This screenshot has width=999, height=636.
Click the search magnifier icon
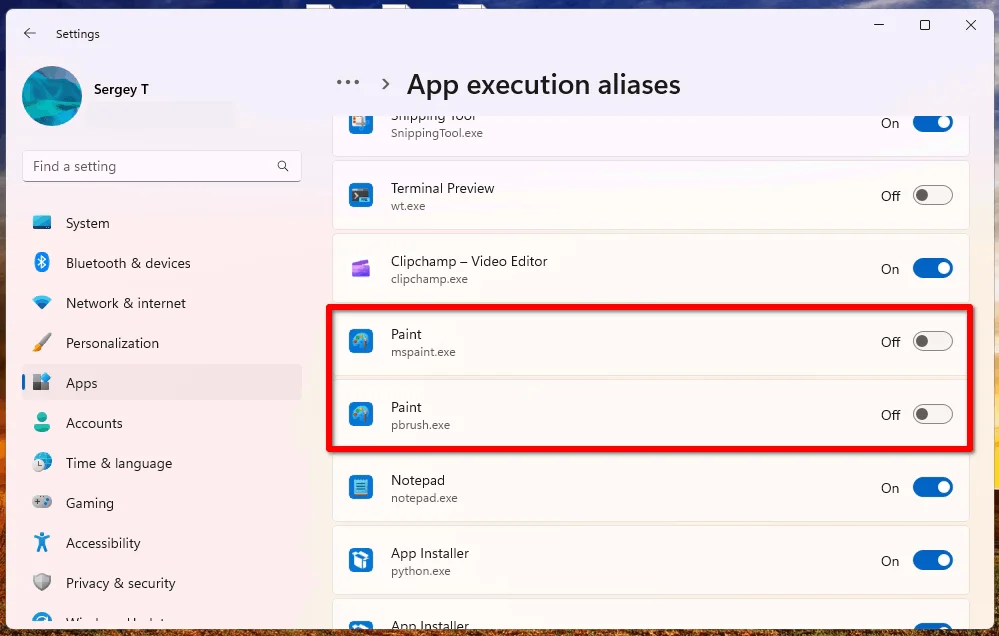click(283, 166)
